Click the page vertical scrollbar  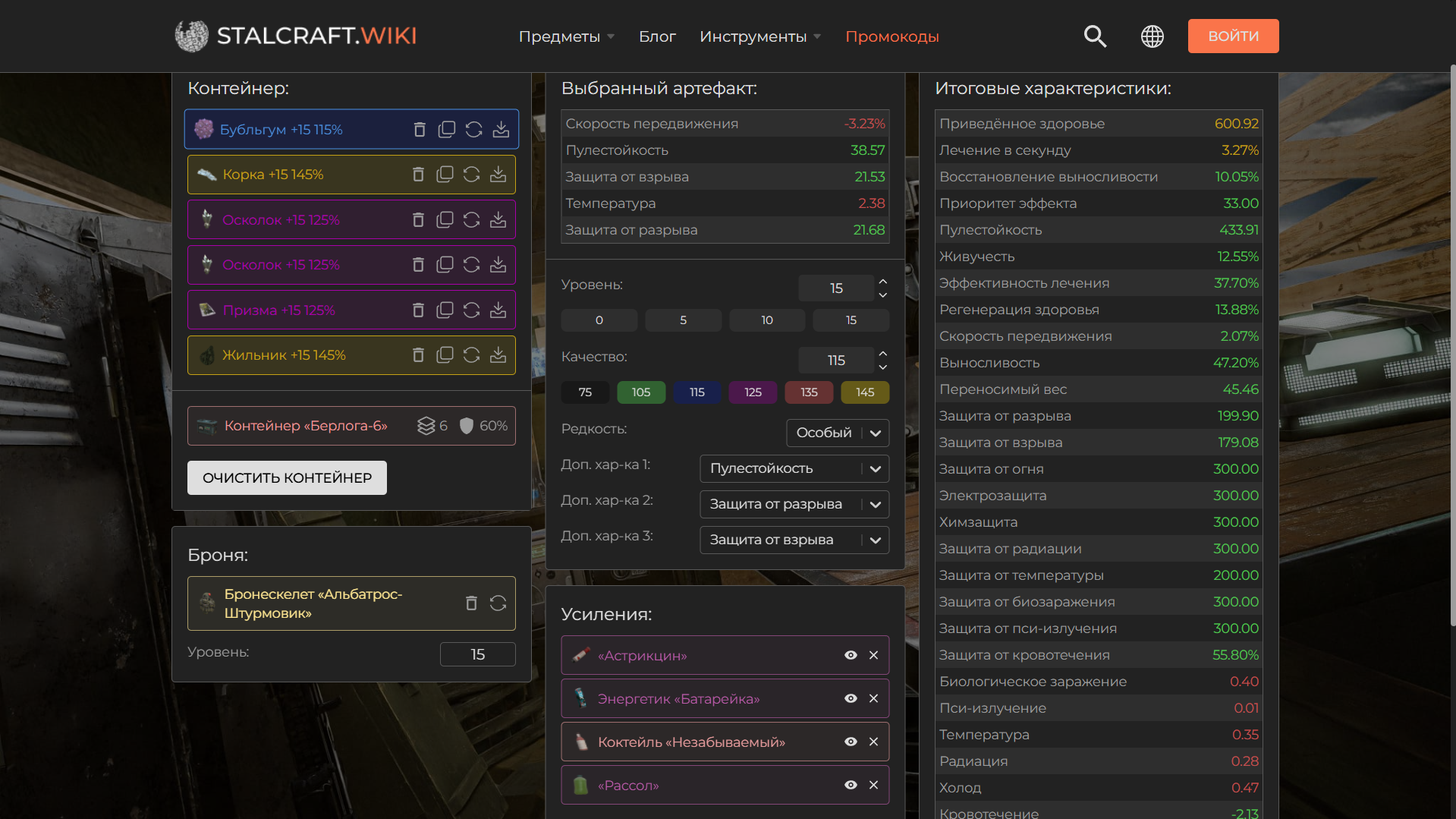point(1452,345)
